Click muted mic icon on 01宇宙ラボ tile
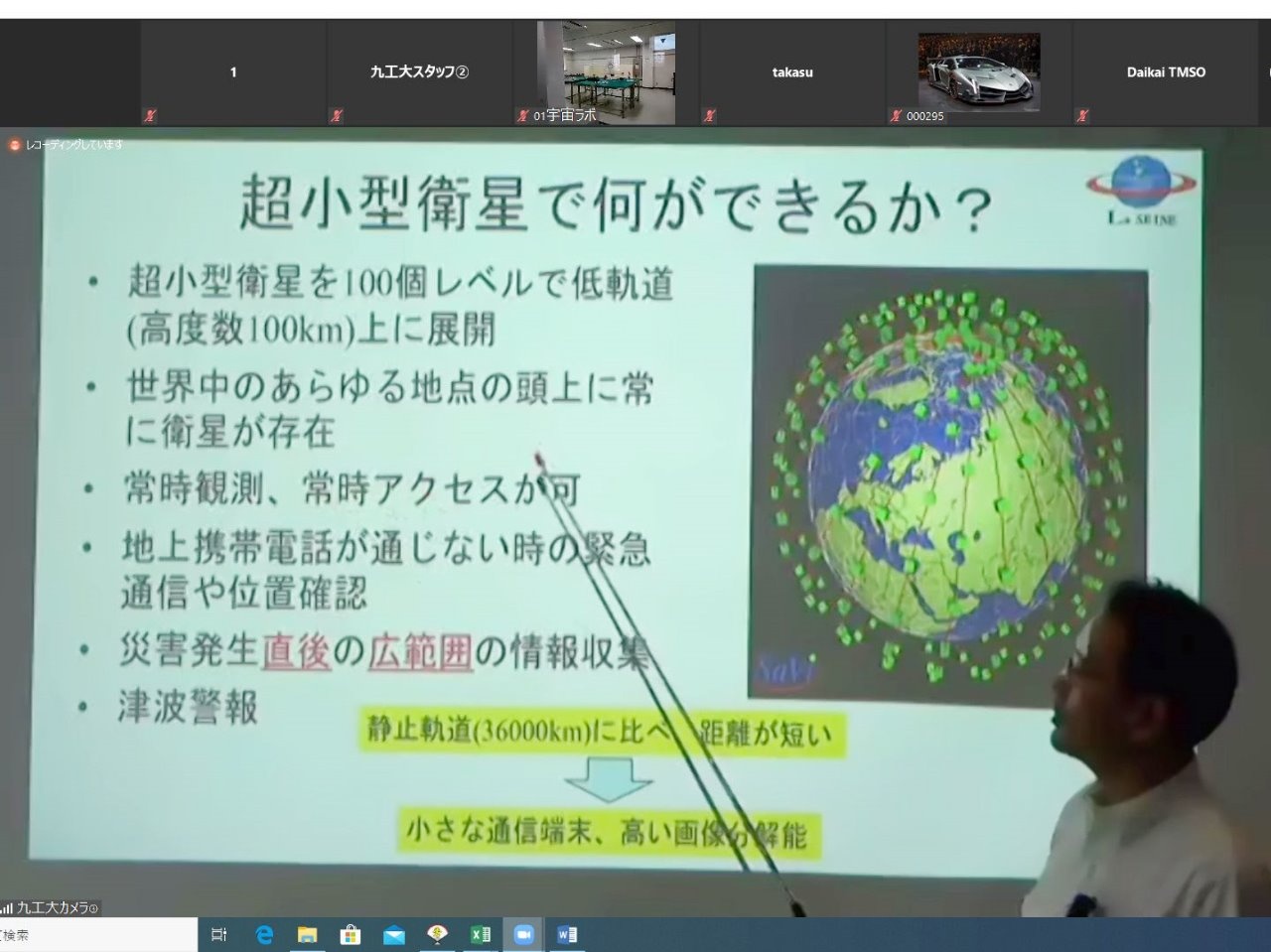 [523, 116]
